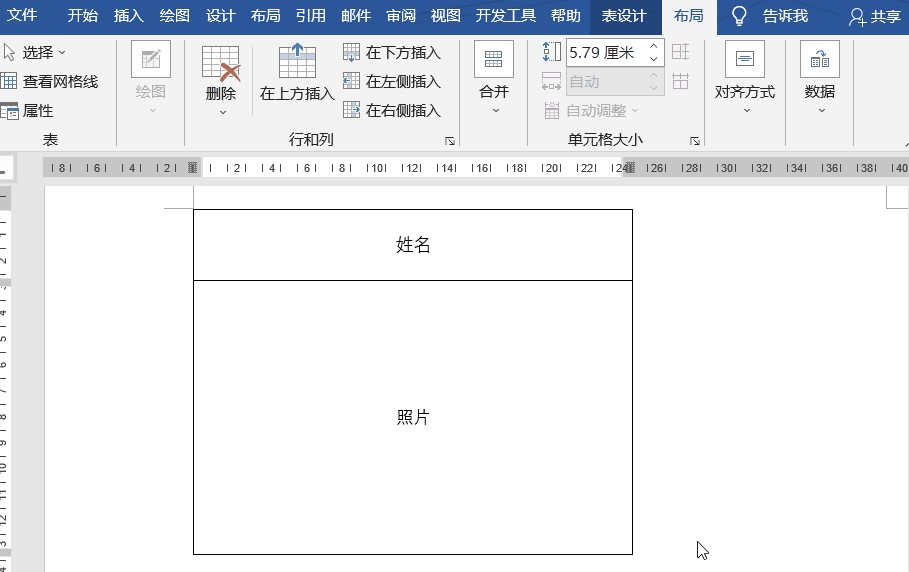Open the 绘图 ribbon tab
This screenshot has width=909, height=572.
pyautogui.click(x=174, y=16)
